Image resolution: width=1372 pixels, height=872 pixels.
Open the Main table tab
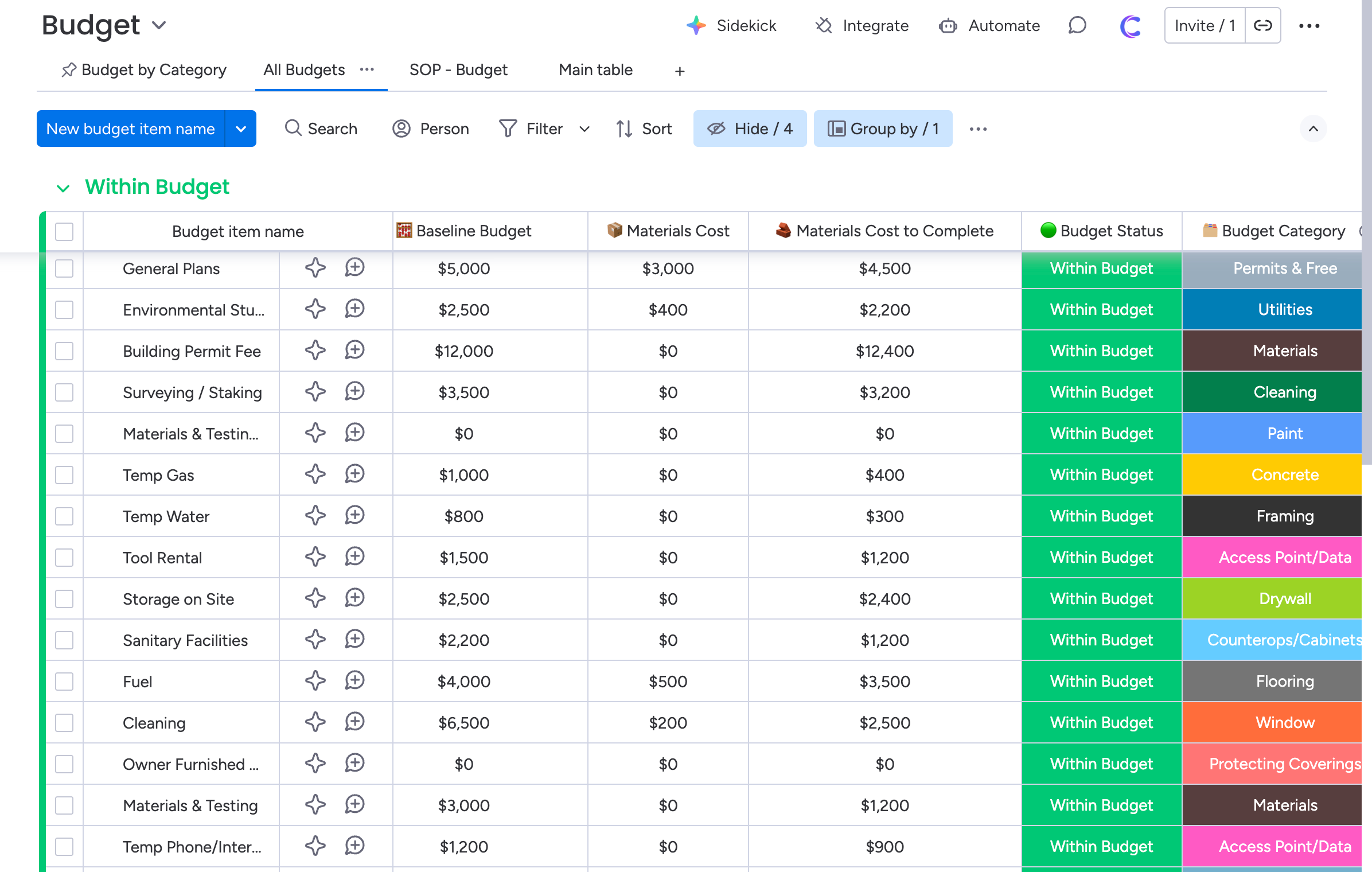coord(595,70)
